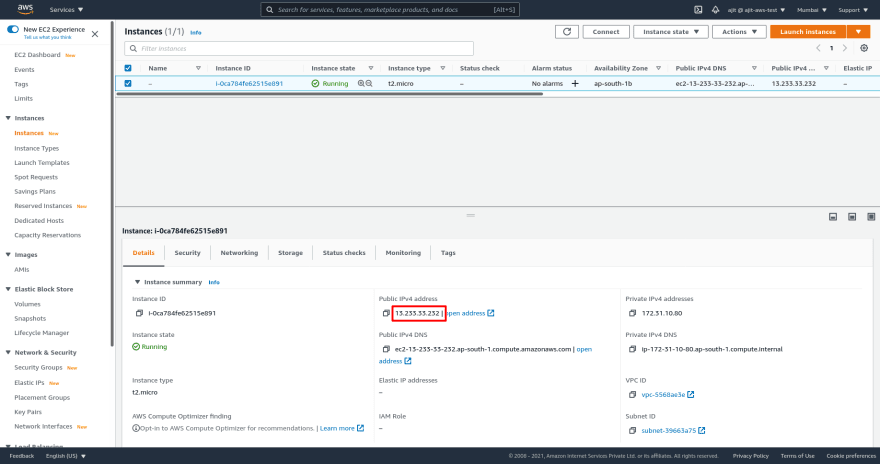
Task: Open the Support dropdown menu
Action: pyautogui.click(x=853, y=10)
